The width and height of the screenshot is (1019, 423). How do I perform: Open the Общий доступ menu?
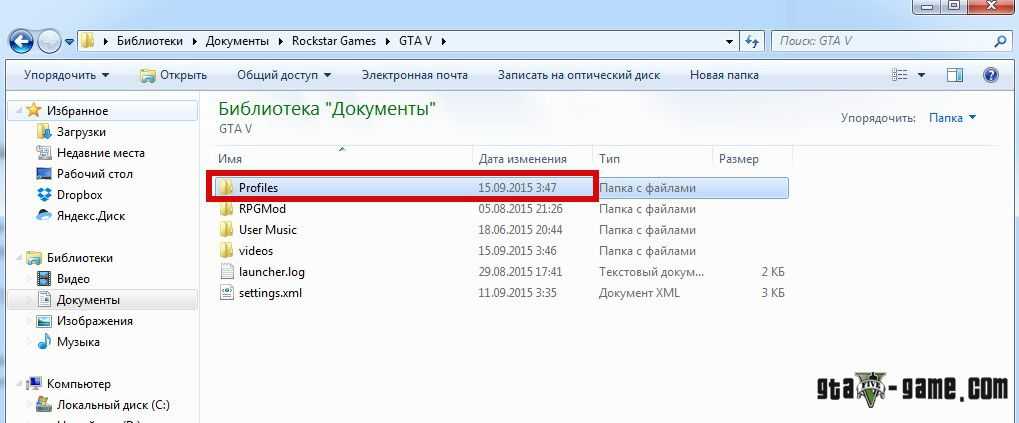[284, 75]
